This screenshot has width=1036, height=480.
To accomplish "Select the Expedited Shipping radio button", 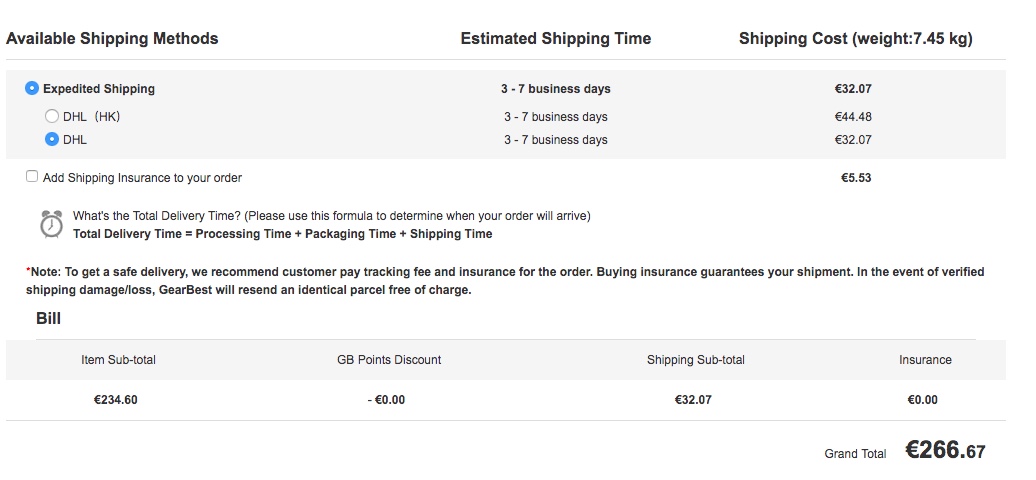I will coord(32,88).
